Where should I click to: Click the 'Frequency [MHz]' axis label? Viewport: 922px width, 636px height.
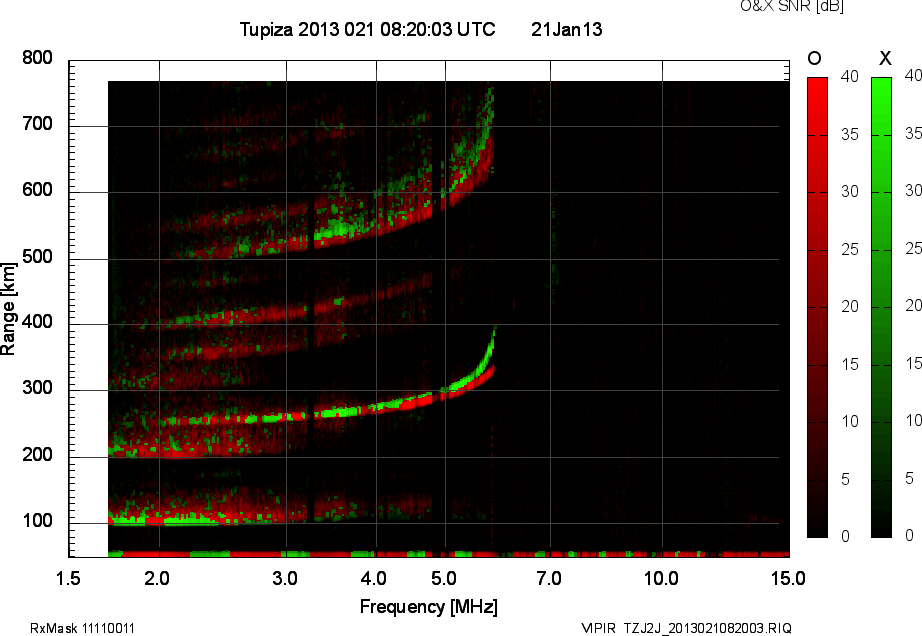coord(429,607)
